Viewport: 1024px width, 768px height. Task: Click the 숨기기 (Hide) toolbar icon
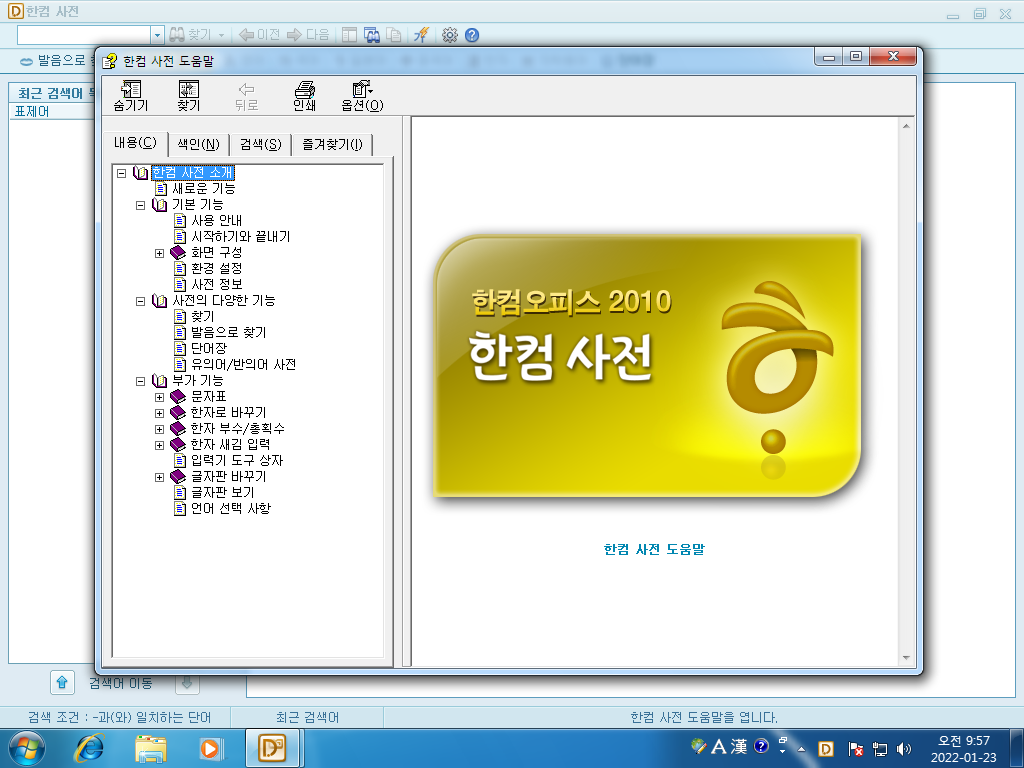pyautogui.click(x=131, y=95)
